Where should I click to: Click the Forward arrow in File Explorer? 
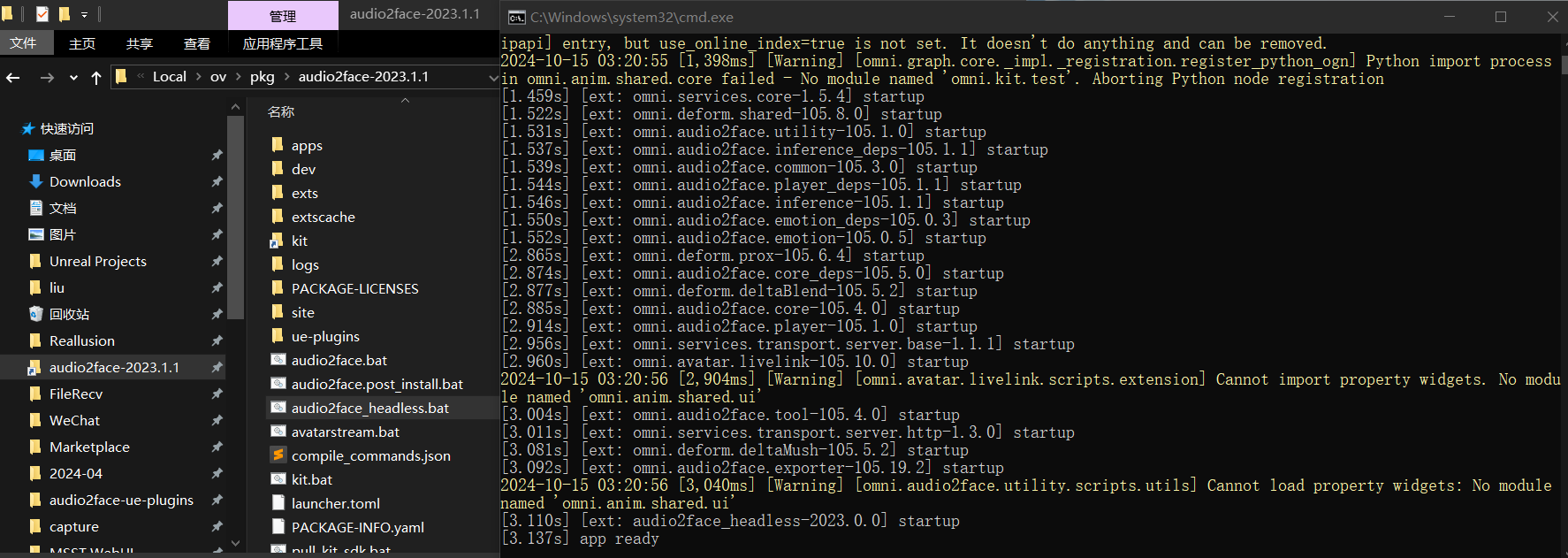coord(47,78)
